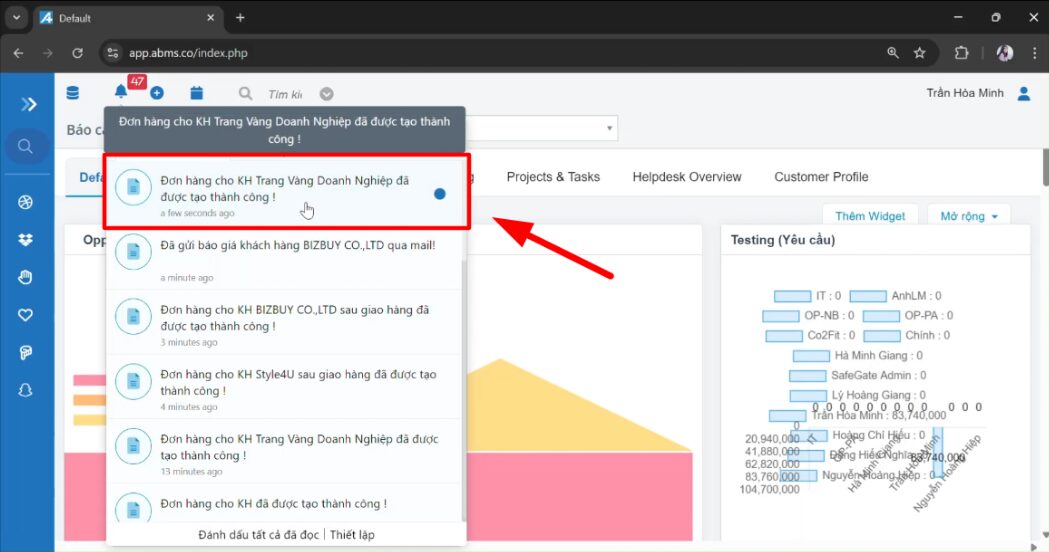Expand the search options dropdown arrow
This screenshot has height=552, width=1049.
(326, 94)
